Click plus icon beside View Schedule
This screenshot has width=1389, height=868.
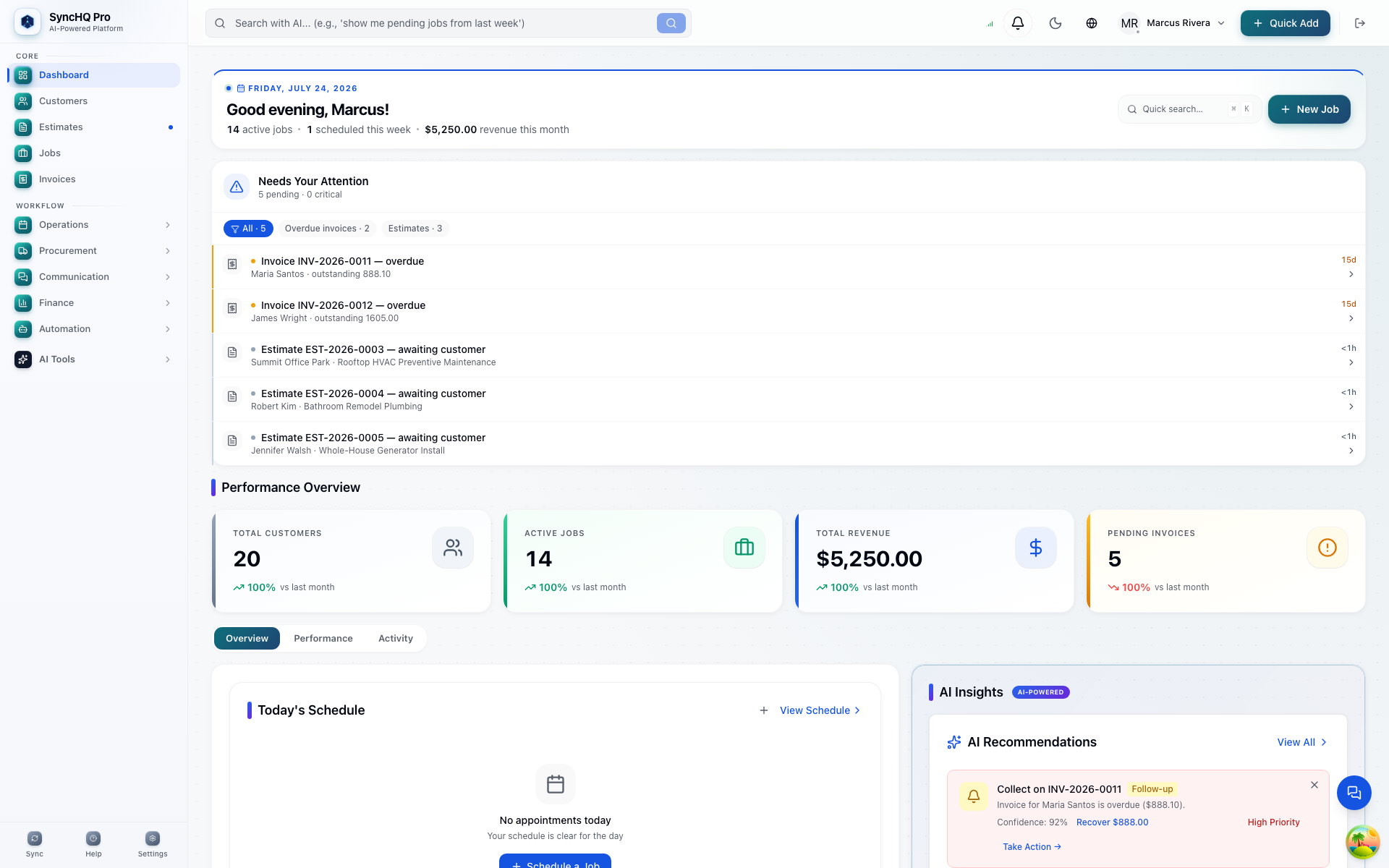(x=764, y=710)
